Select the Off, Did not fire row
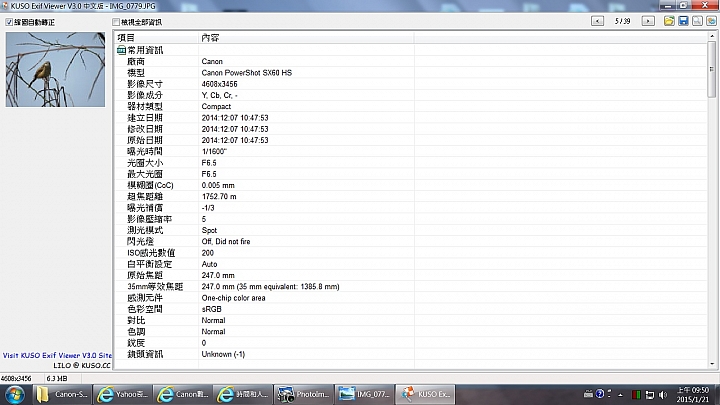Image resolution: width=720 pixels, height=405 pixels. tap(411, 242)
